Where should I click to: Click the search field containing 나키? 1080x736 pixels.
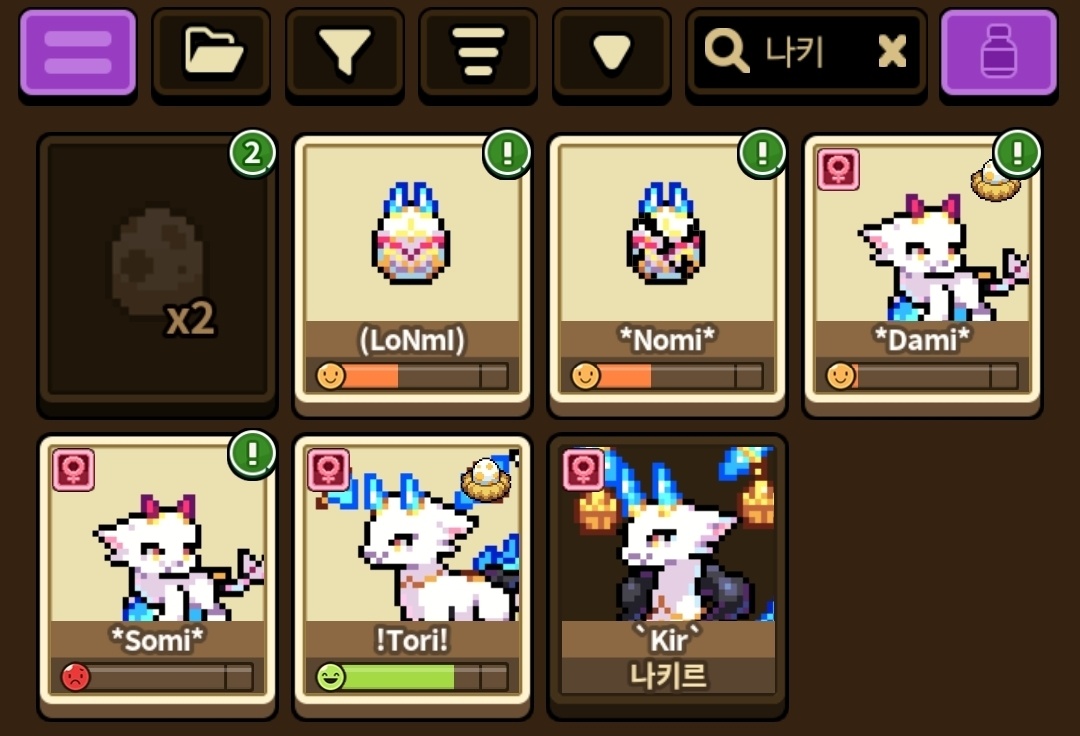(x=806, y=53)
